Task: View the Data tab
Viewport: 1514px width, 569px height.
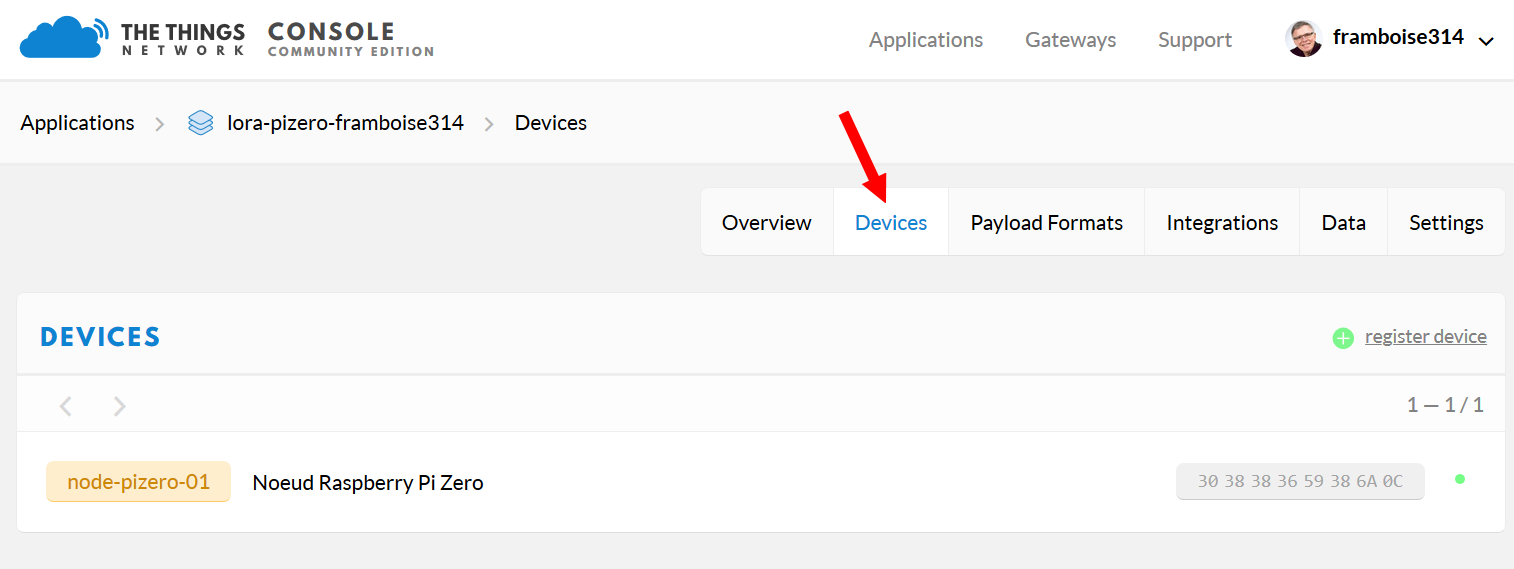Action: [1343, 222]
